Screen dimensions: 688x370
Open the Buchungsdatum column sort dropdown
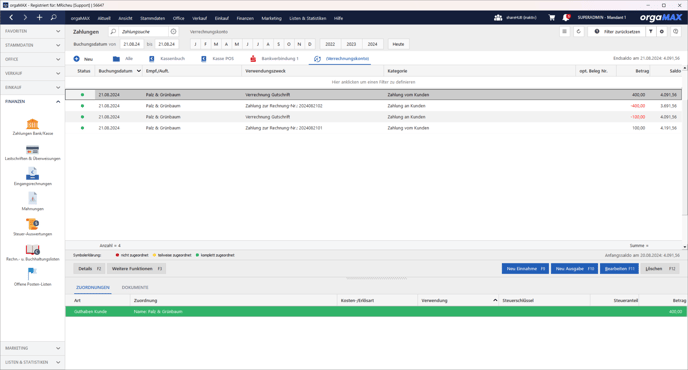coord(138,71)
